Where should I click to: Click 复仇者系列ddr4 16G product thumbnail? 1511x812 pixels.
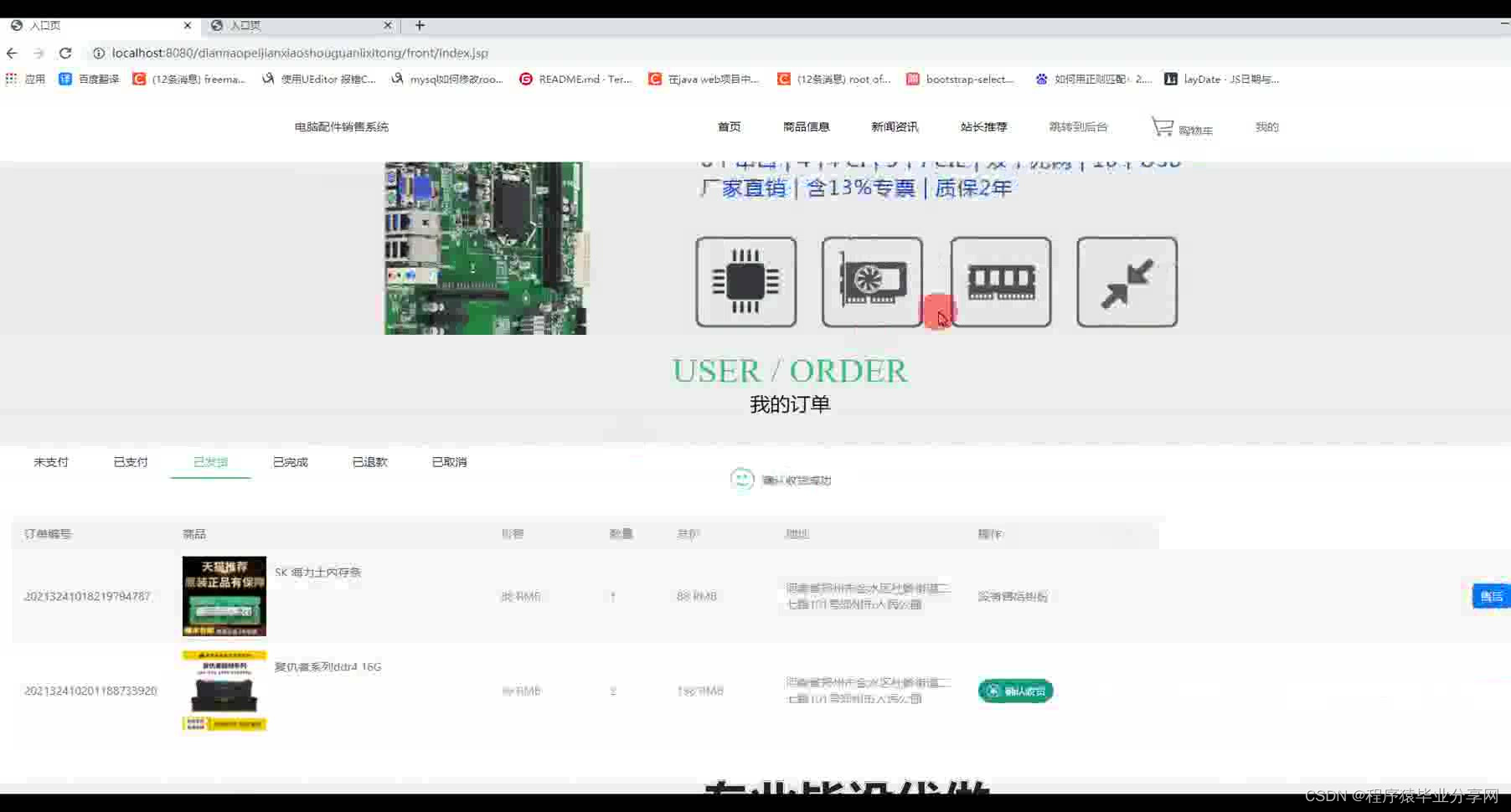click(x=224, y=691)
